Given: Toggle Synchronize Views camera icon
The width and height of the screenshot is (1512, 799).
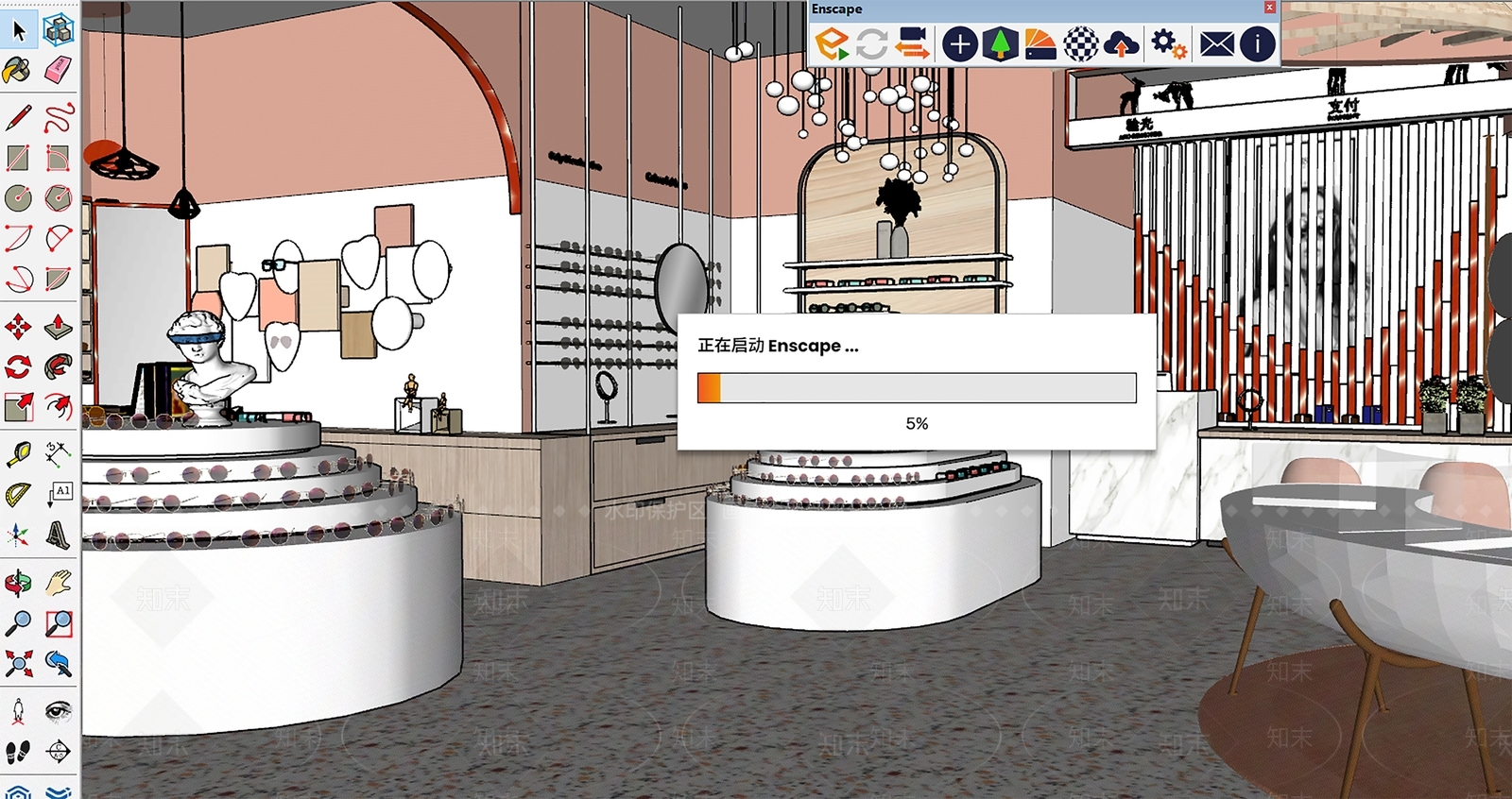Looking at the screenshot, I should coord(913,43).
